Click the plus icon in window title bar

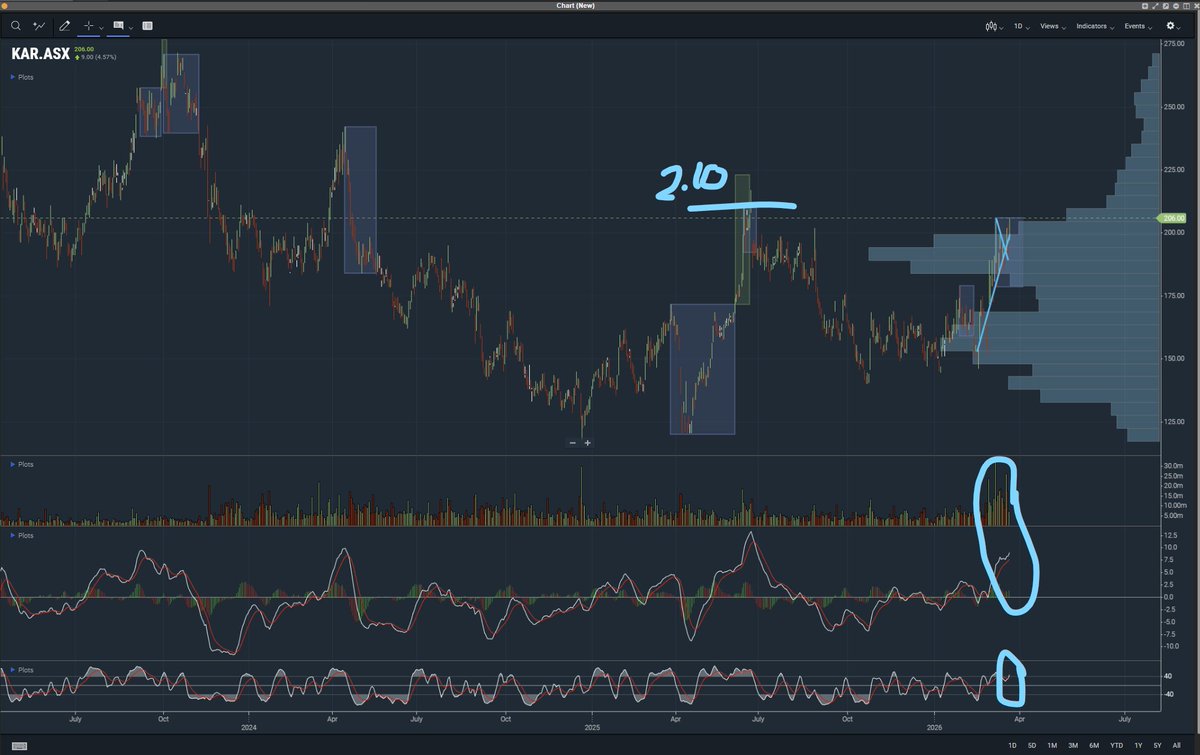pyautogui.click(x=1145, y=6)
